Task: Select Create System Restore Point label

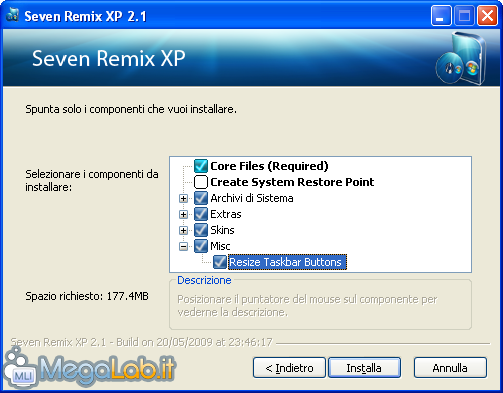Action: point(292,182)
